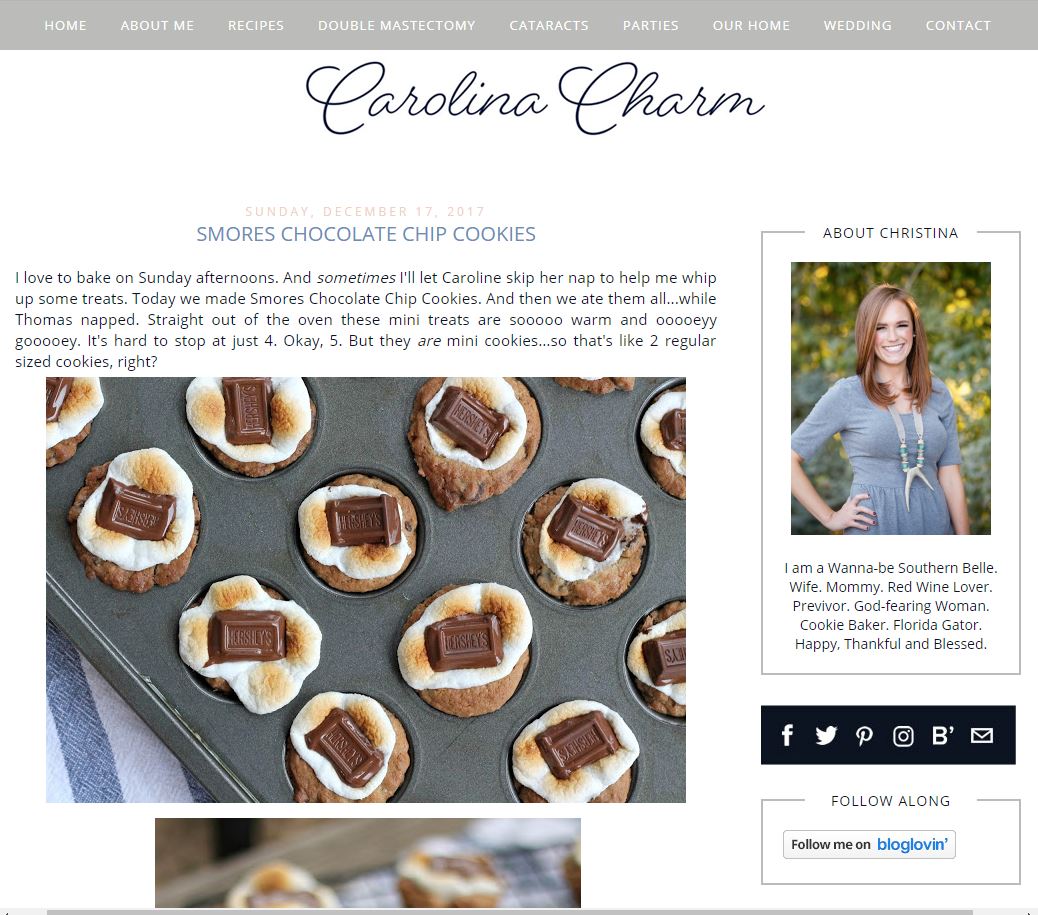Screen dimensions: 1038x915
Task: Open the Smores Chocolate Chip Cookies post title
Action: pos(366,234)
